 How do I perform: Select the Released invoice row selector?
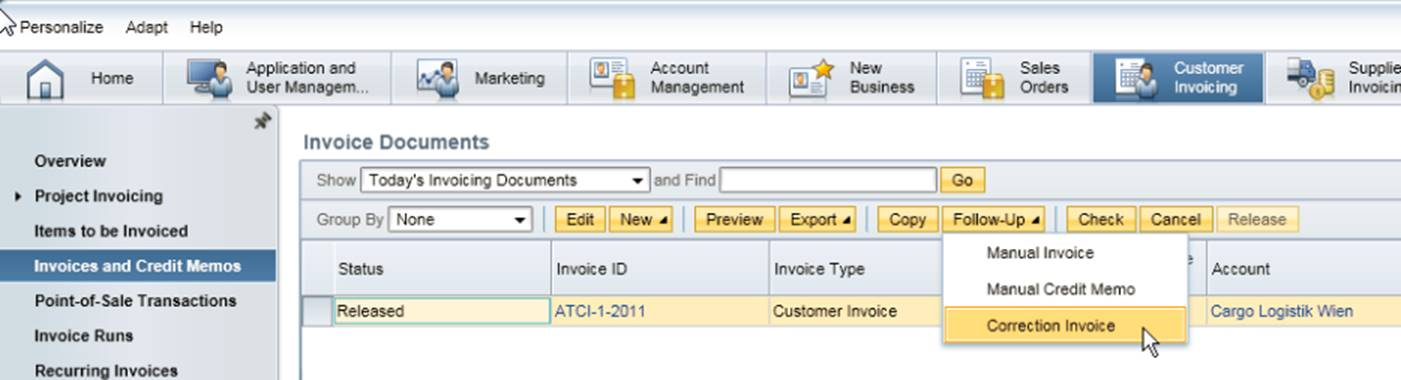pyautogui.click(x=317, y=312)
